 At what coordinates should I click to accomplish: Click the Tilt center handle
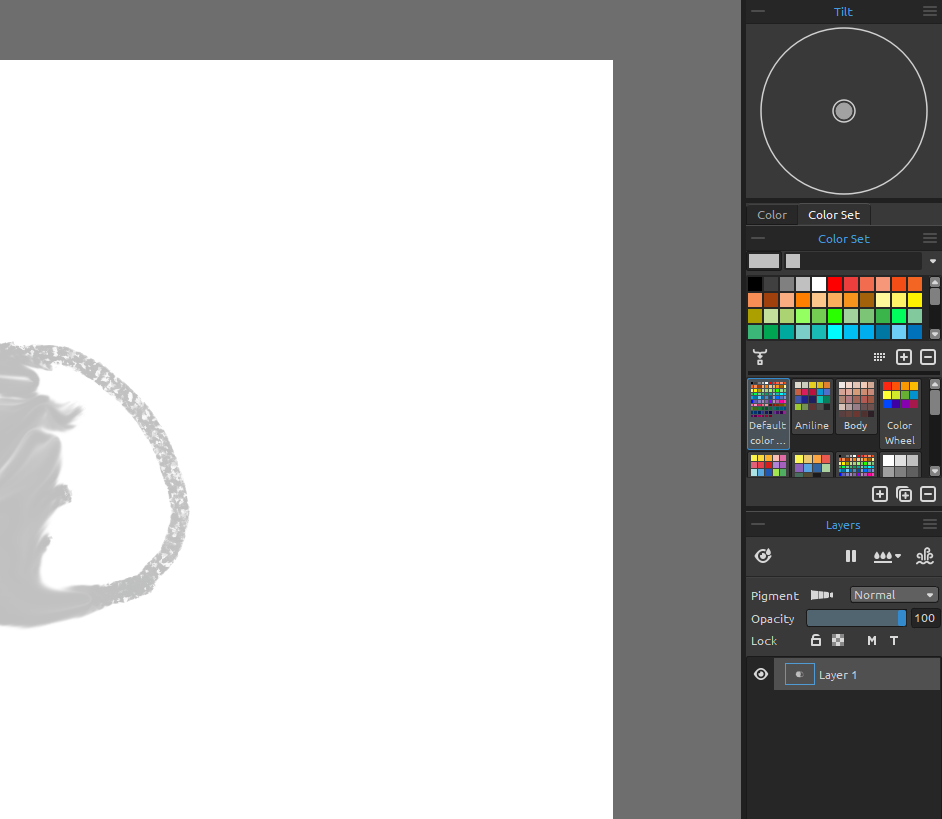click(843, 111)
